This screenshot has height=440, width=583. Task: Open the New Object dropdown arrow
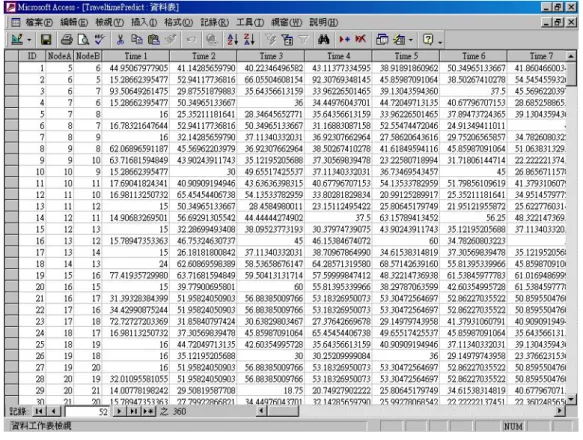[x=410, y=40]
